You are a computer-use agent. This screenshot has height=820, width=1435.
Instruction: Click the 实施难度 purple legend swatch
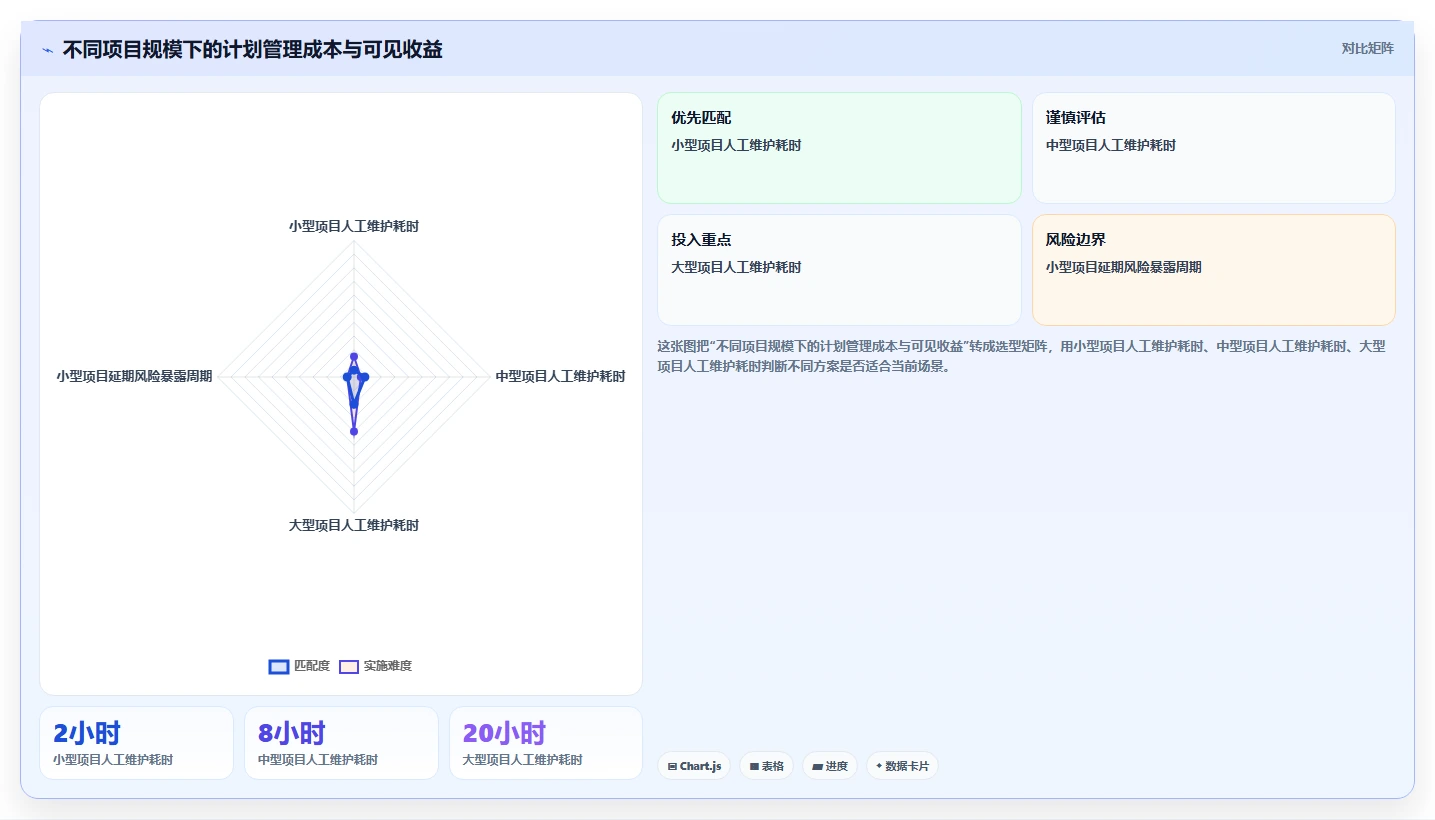[349, 667]
